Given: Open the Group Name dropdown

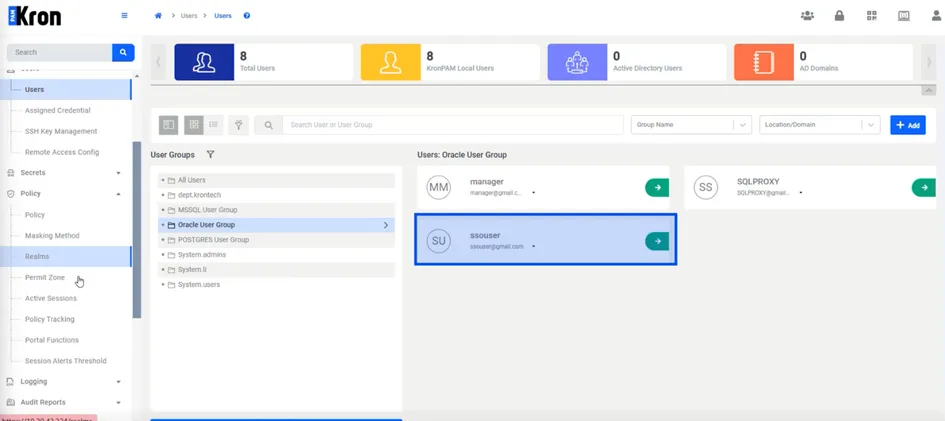Looking at the screenshot, I should tap(691, 125).
